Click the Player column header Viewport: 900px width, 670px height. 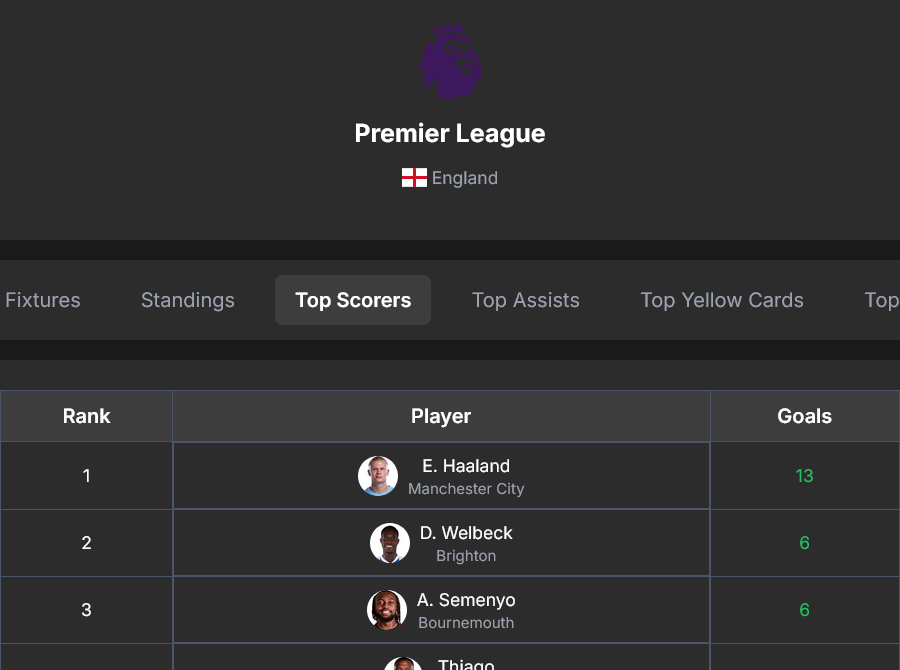click(441, 416)
